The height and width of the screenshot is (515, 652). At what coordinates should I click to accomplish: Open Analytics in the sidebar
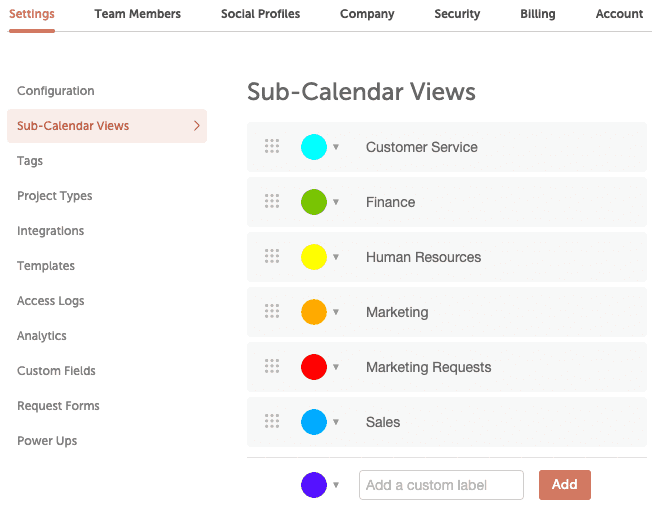coord(42,336)
